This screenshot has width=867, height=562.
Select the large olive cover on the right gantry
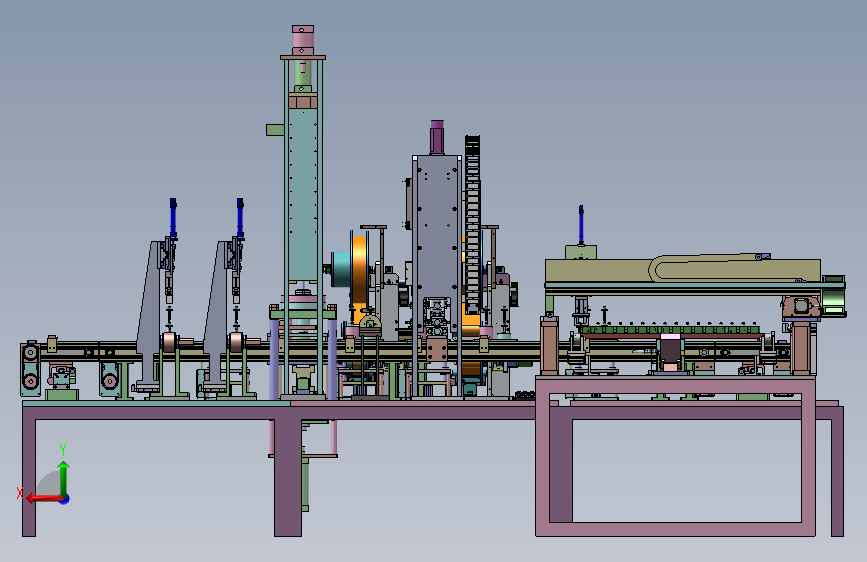click(682, 269)
